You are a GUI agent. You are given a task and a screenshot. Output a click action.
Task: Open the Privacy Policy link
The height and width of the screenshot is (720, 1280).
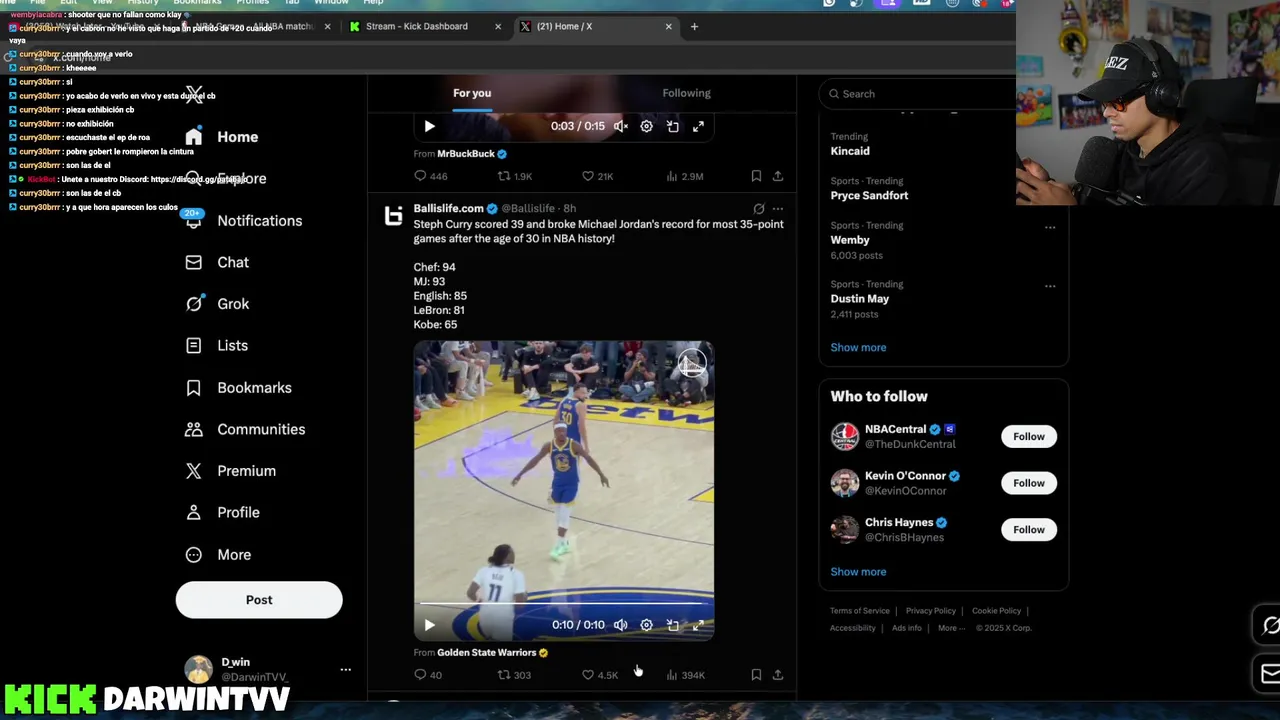(931, 611)
